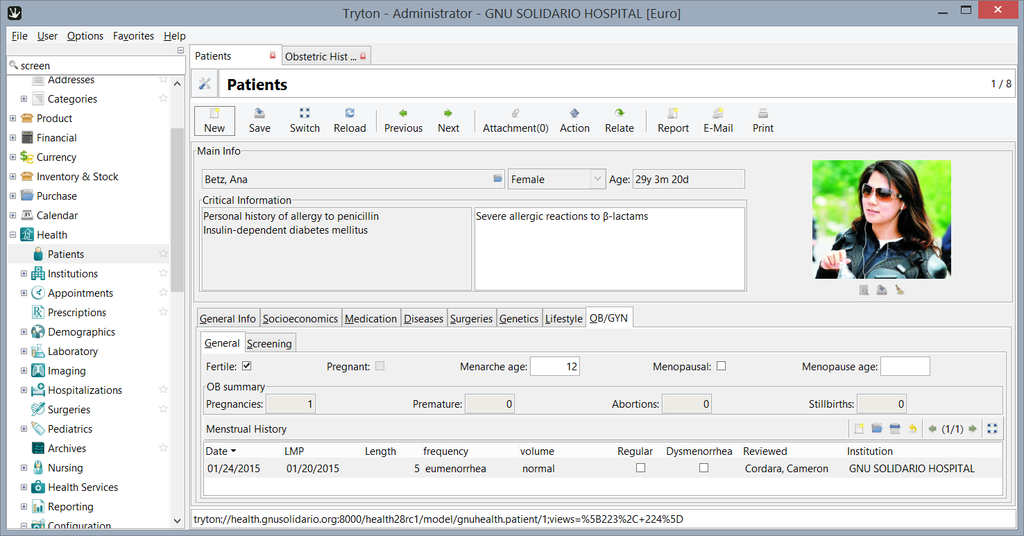
Task: Reload the patient record
Action: click(349, 120)
